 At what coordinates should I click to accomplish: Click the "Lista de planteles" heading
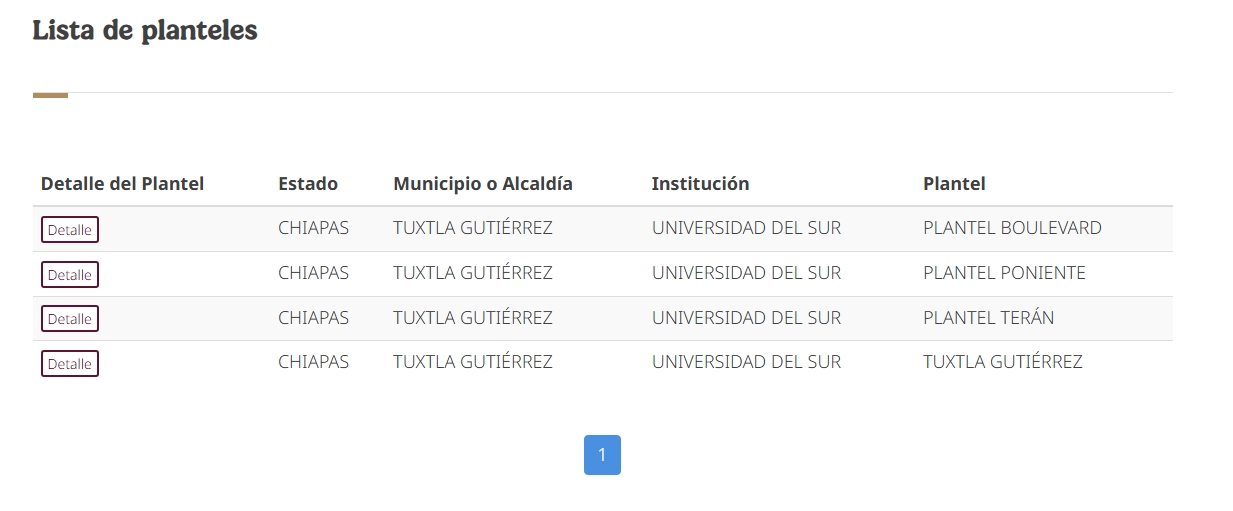pyautogui.click(x=145, y=31)
